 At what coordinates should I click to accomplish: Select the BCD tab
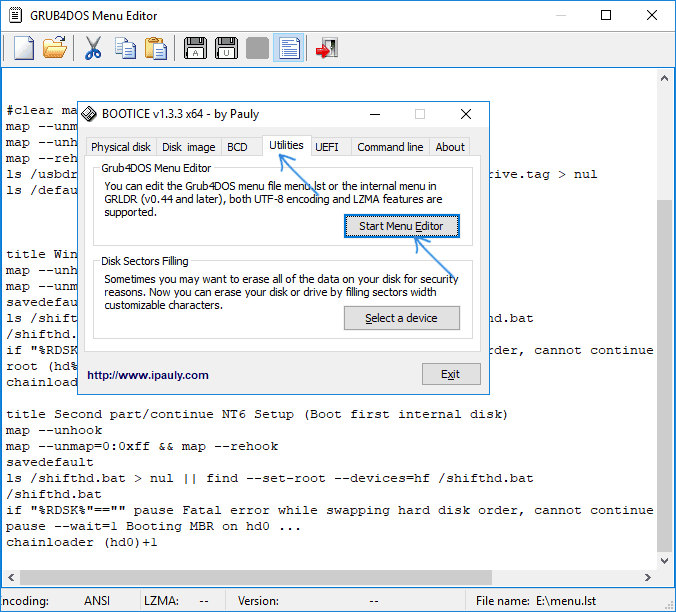(237, 147)
